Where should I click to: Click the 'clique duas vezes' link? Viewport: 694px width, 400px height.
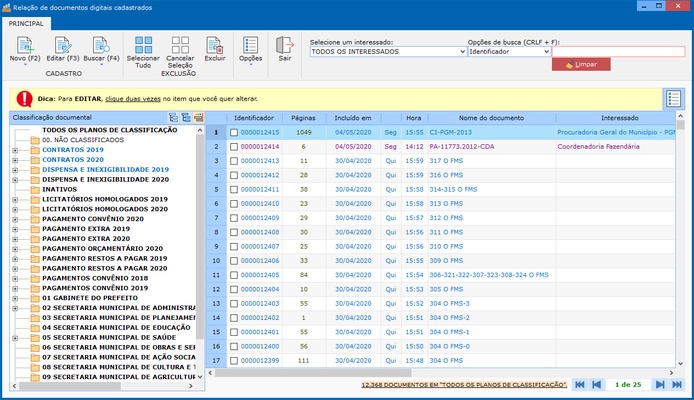click(133, 99)
